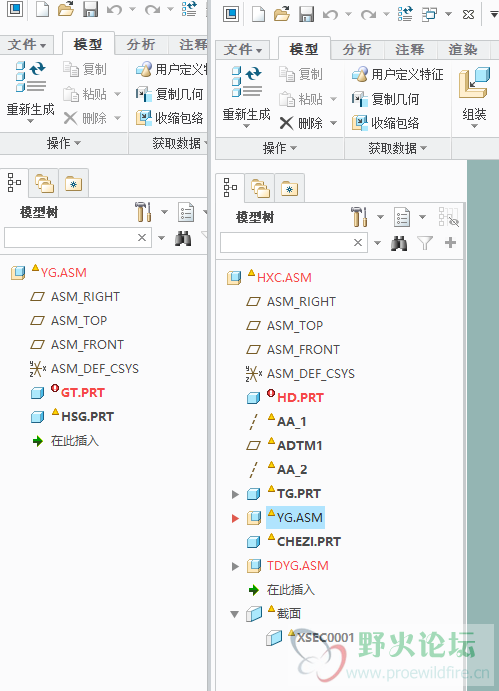Image resolution: width=499 pixels, height=691 pixels.
Task: Click Open folder icon in right window
Action: pyautogui.click(x=282, y=14)
